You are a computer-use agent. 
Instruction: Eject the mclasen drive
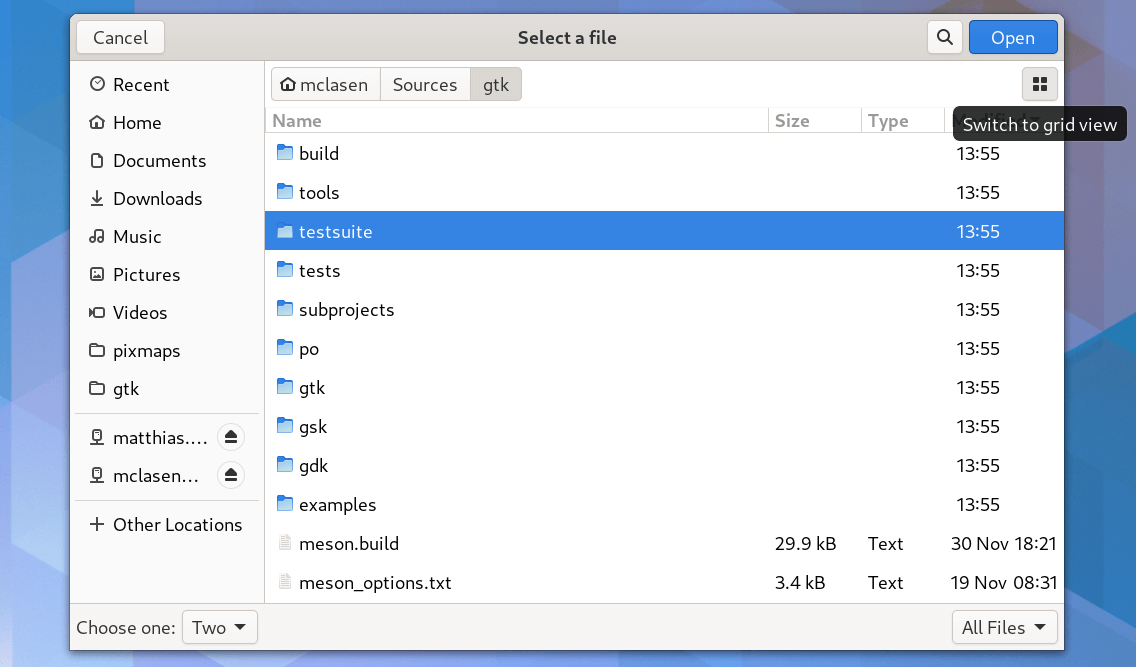click(231, 475)
